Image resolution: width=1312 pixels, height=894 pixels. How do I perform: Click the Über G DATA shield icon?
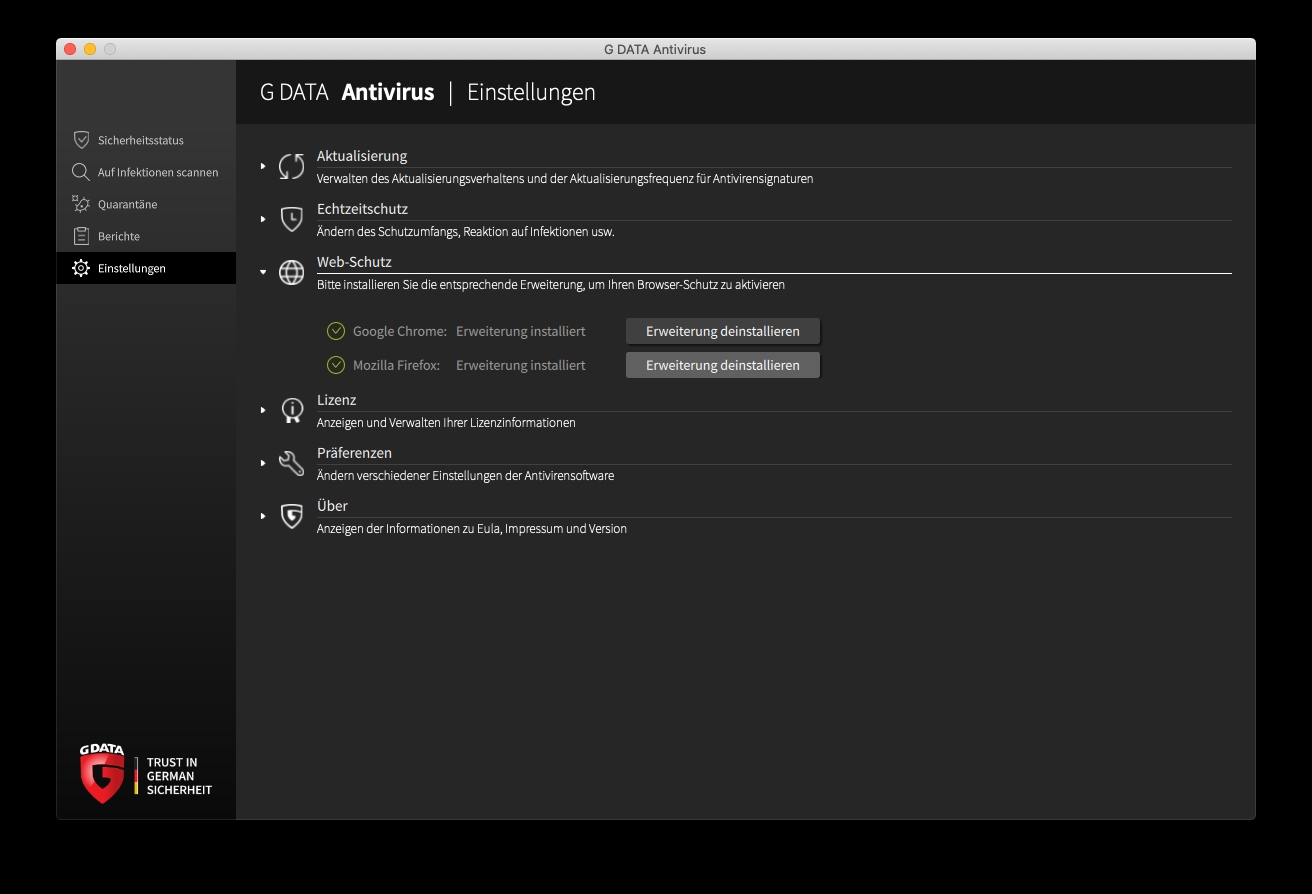pyautogui.click(x=291, y=516)
